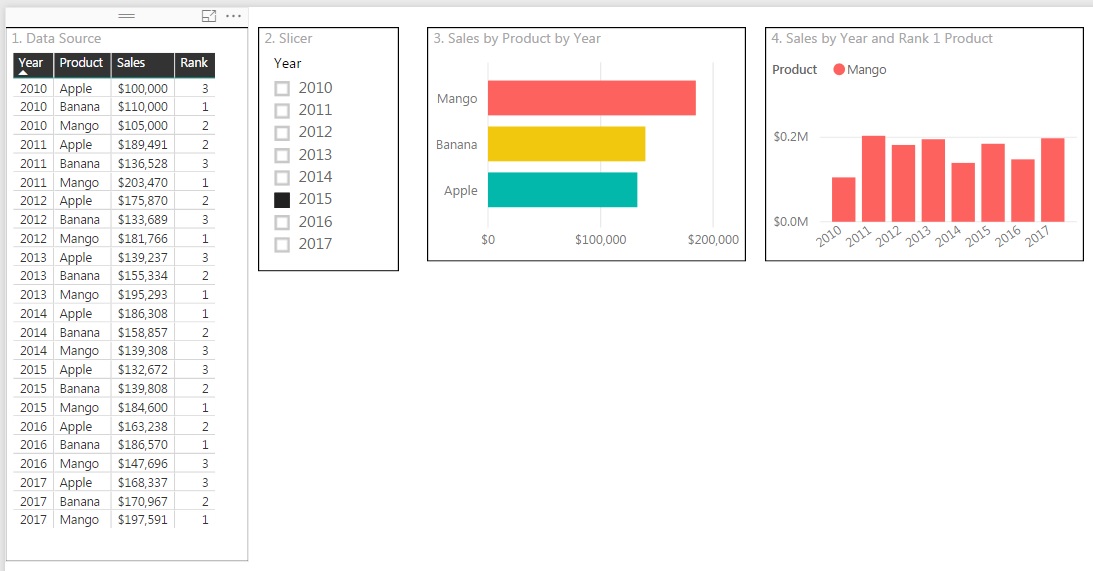The height and width of the screenshot is (571, 1093).
Task: Tick the 2012 slicer checkbox
Action: tap(282, 133)
